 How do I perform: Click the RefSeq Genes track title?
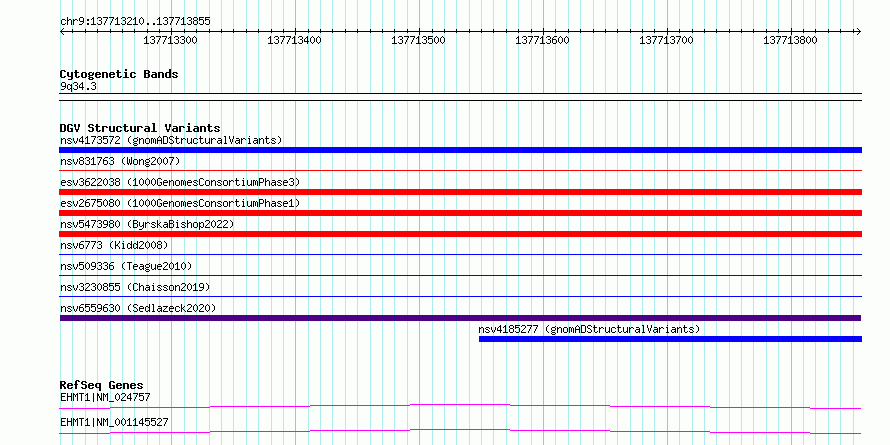(101, 385)
